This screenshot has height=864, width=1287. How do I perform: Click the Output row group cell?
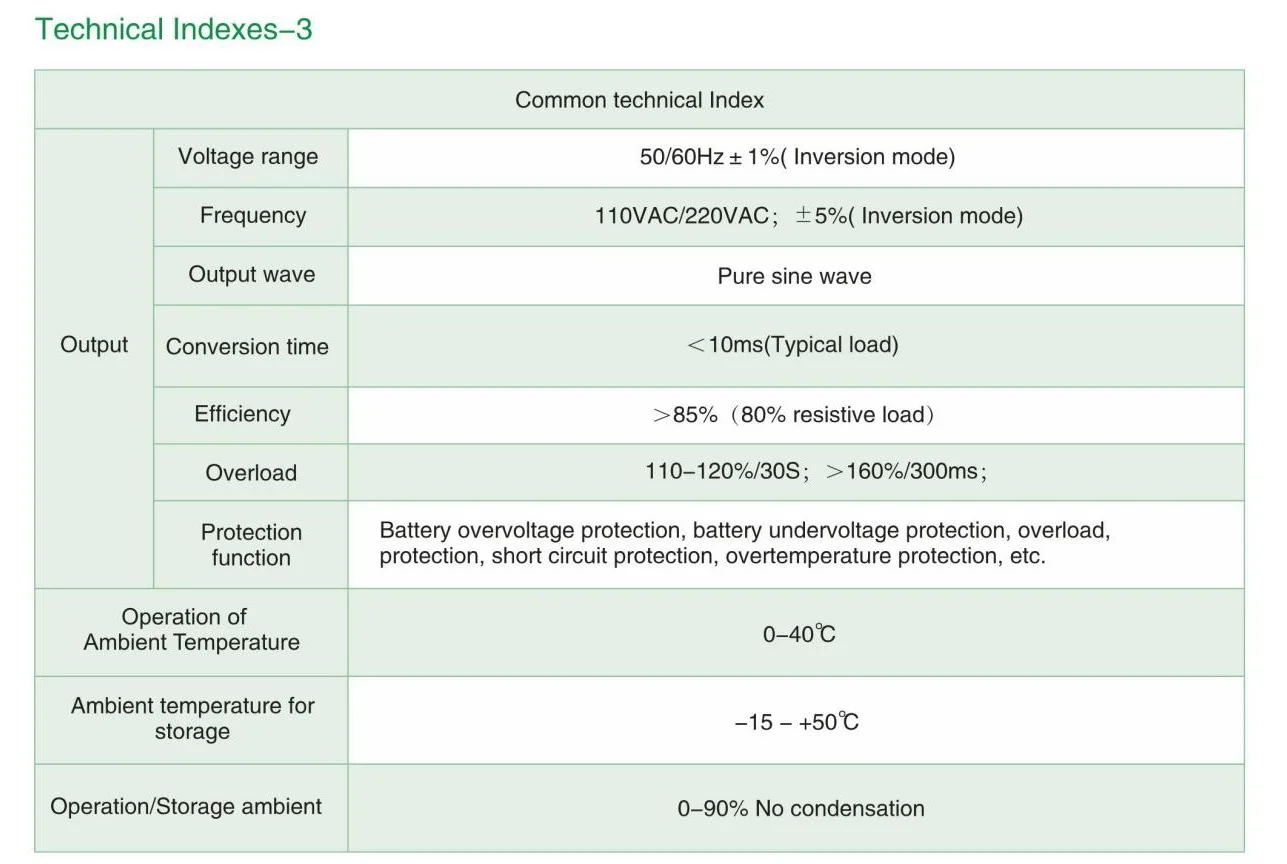tap(94, 345)
